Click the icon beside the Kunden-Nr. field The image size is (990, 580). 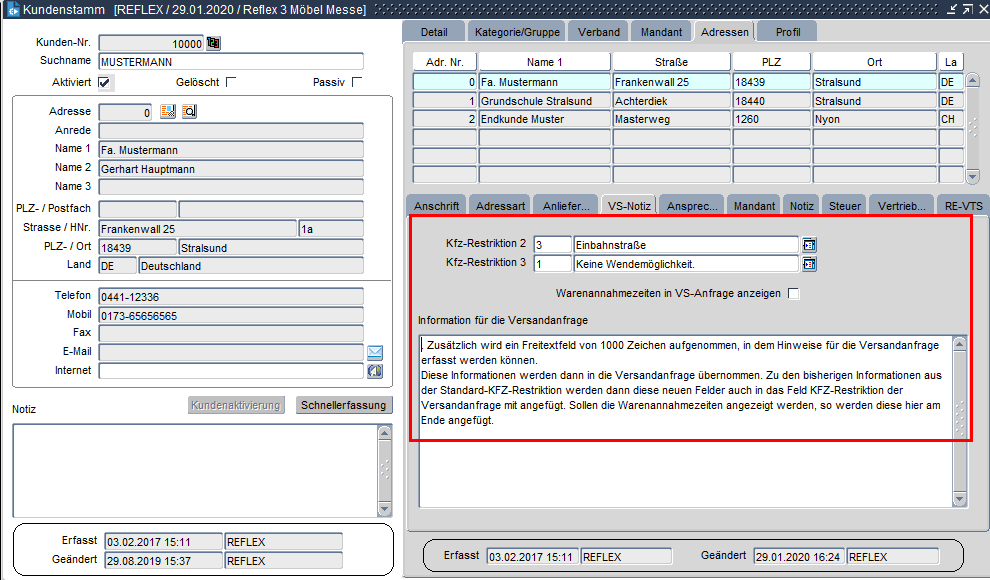pyautogui.click(x=213, y=43)
